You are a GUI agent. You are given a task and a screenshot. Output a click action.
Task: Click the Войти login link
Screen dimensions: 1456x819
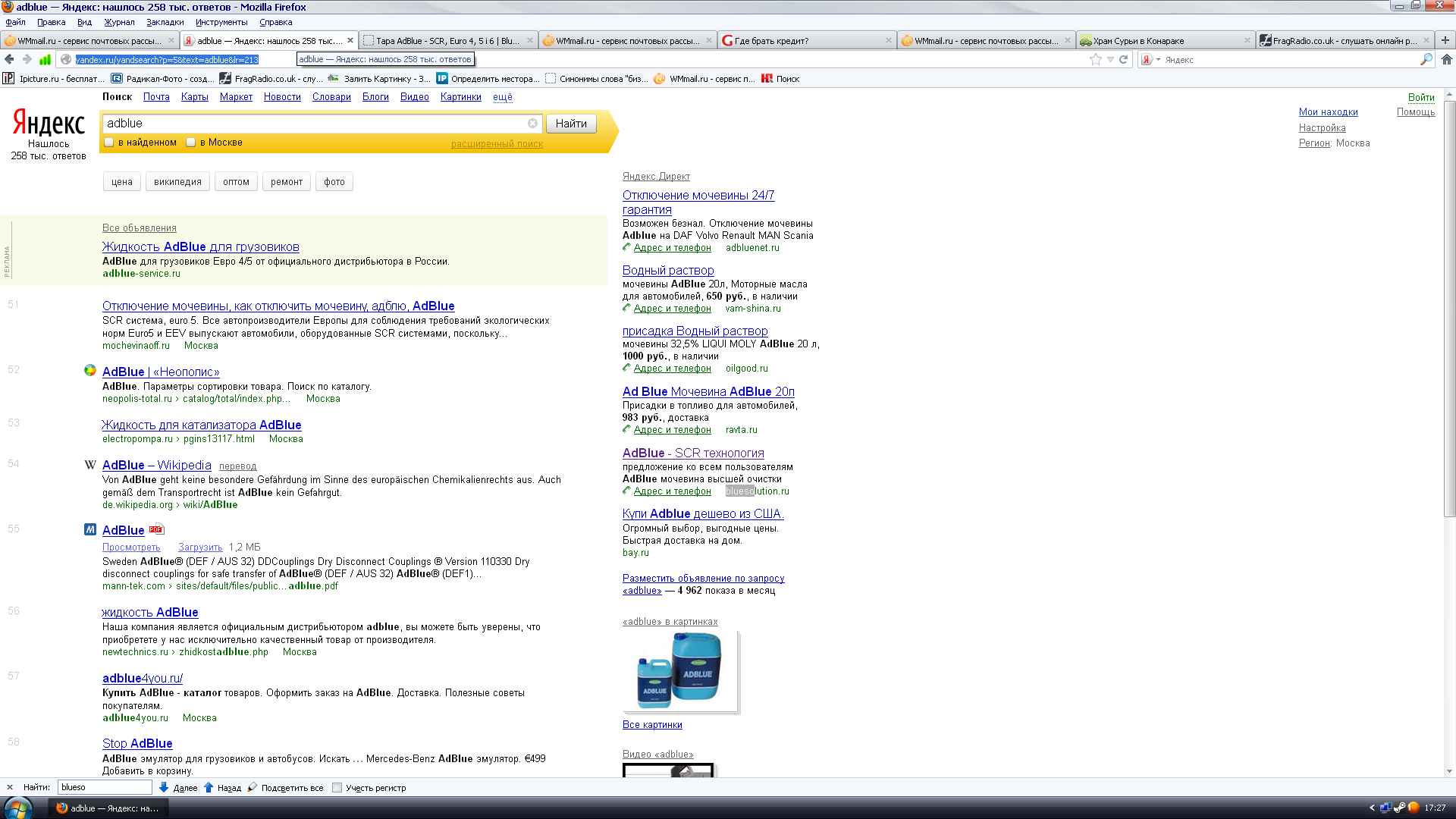tap(1421, 98)
